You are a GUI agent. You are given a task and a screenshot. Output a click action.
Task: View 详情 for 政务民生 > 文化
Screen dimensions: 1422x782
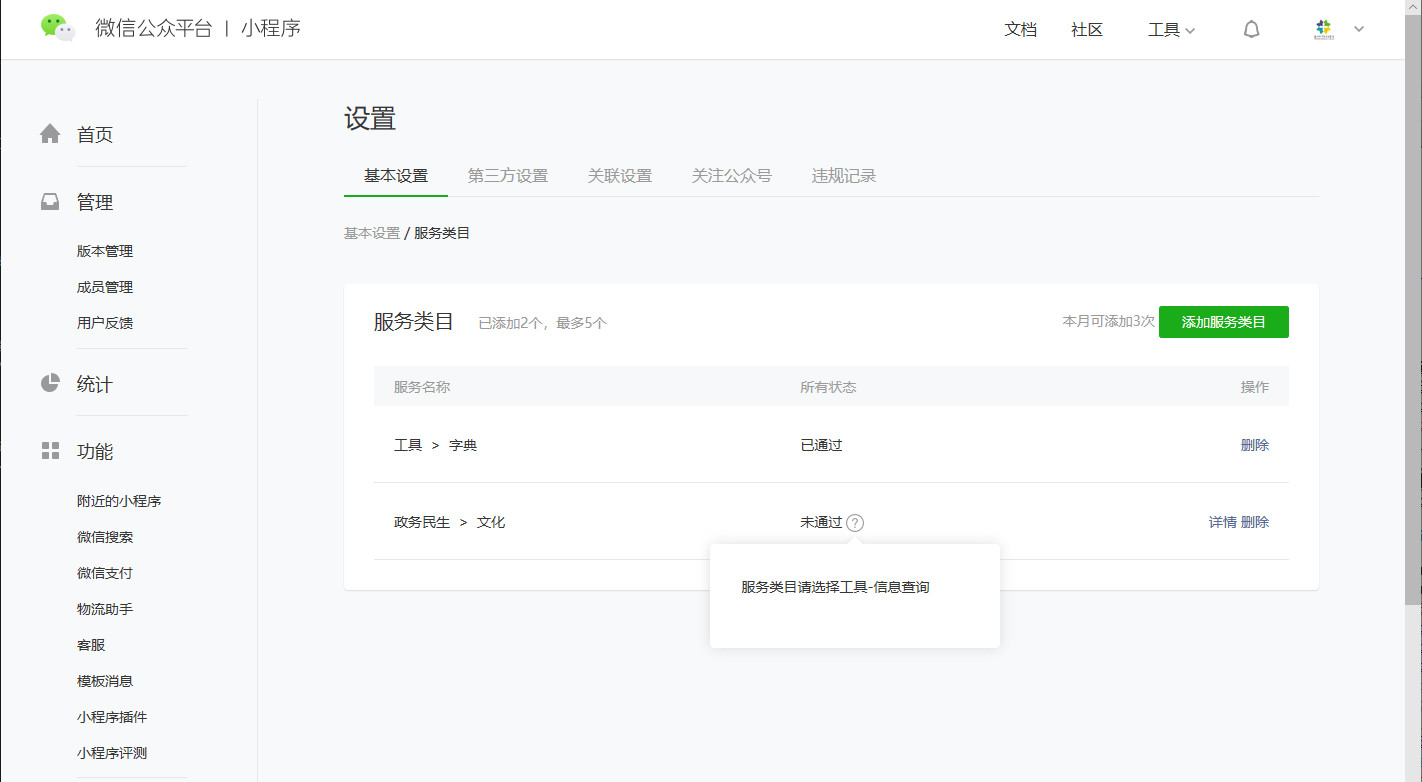point(1223,522)
